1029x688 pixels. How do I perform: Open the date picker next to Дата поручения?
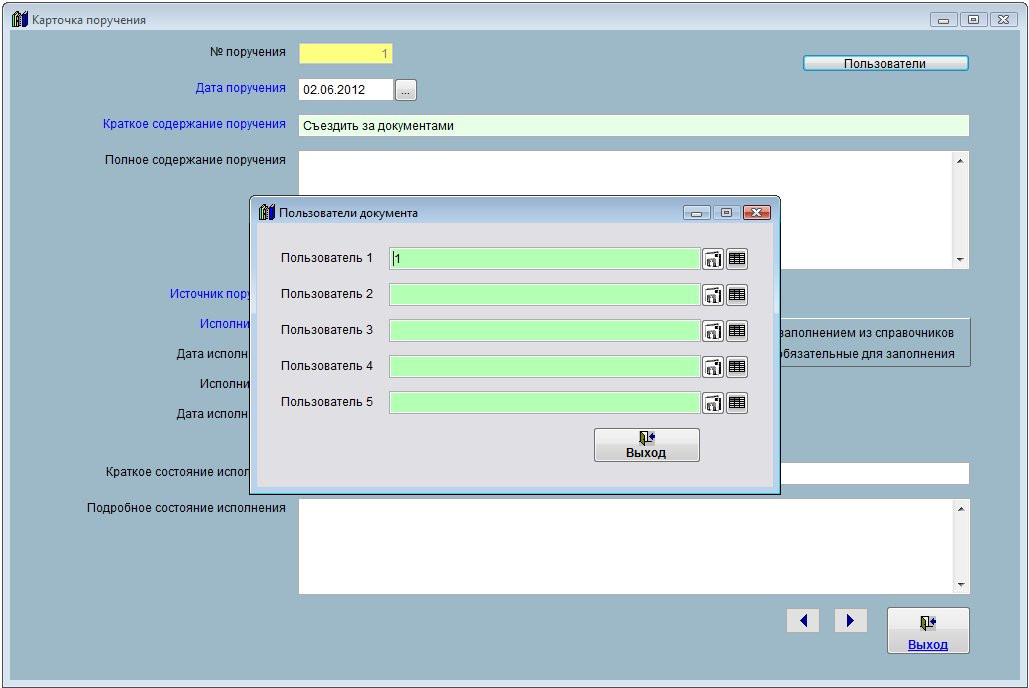(x=405, y=90)
